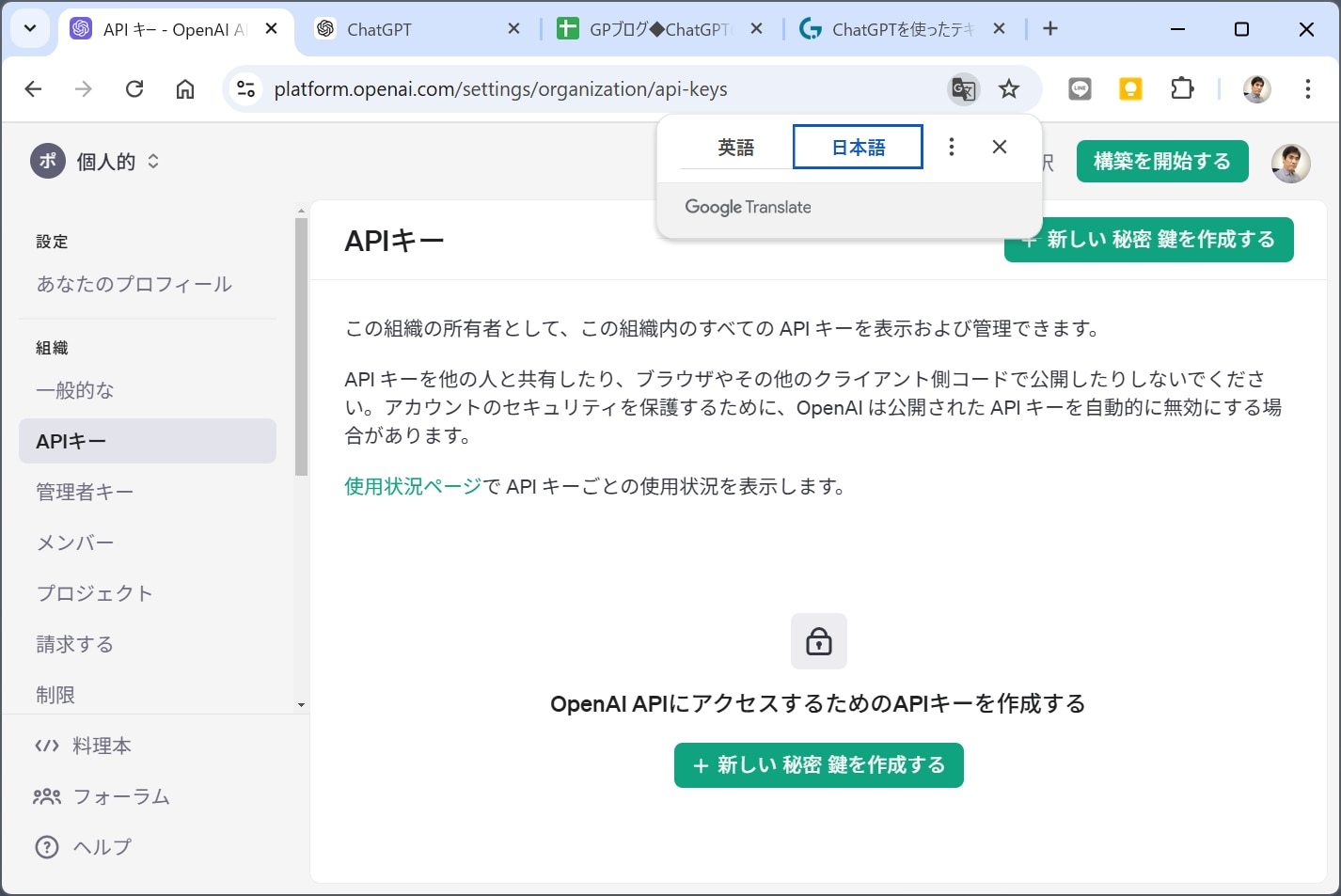Viewport: 1341px width, 896px height.
Task: Close the Google Translate popup
Action: [1000, 147]
